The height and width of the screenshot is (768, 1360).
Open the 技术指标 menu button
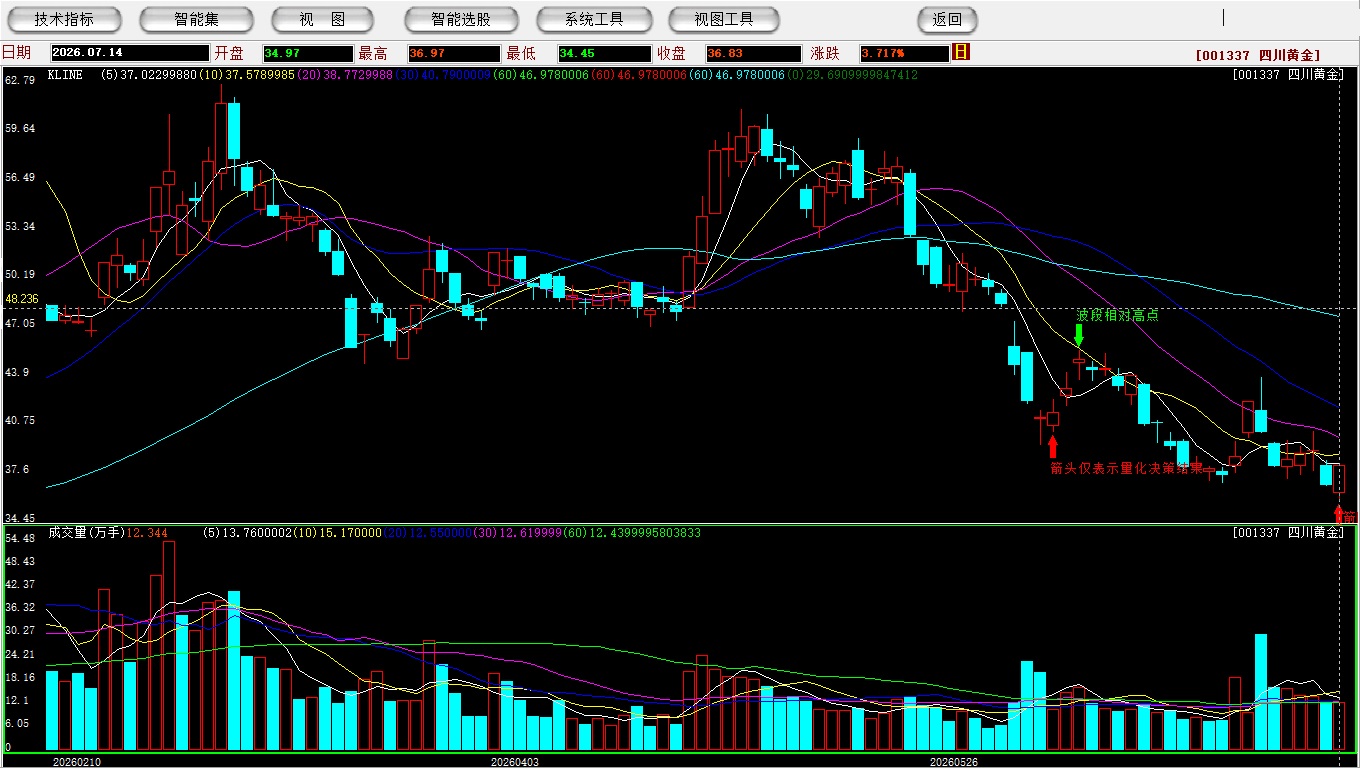pos(64,19)
